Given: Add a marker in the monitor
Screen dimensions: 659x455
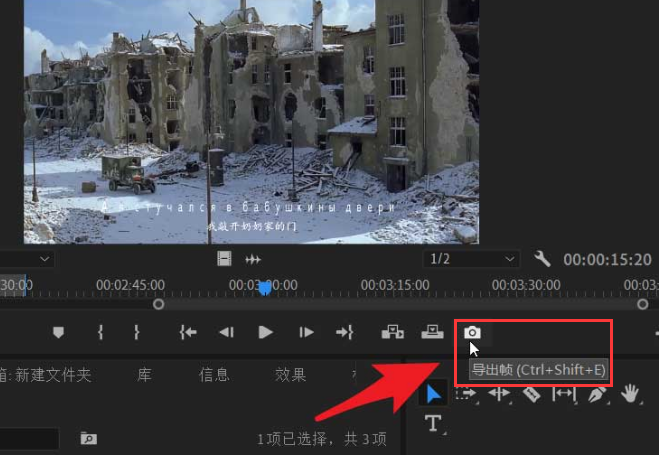Looking at the screenshot, I should click(58, 333).
